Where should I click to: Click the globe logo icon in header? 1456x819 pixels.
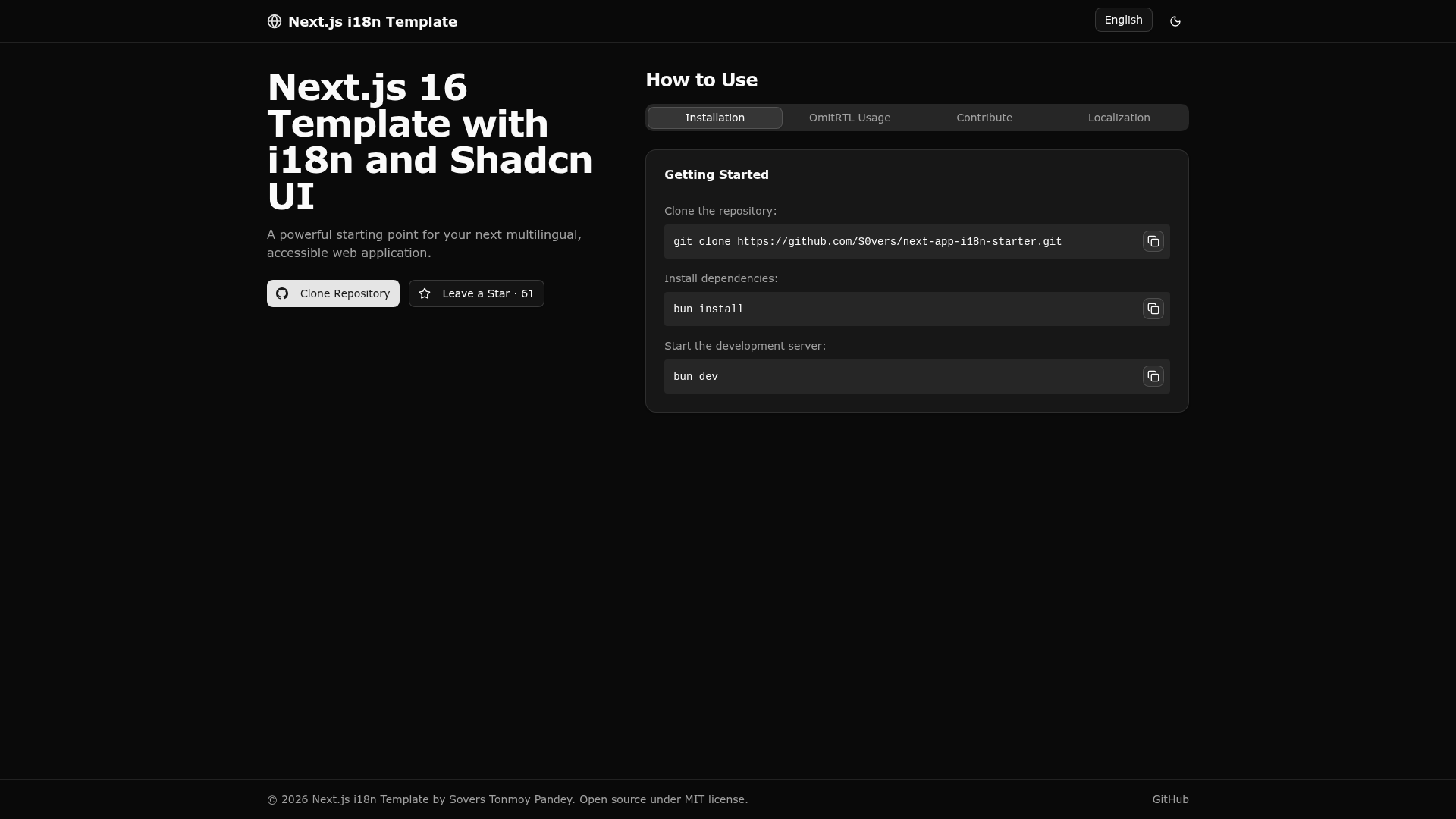pos(275,21)
